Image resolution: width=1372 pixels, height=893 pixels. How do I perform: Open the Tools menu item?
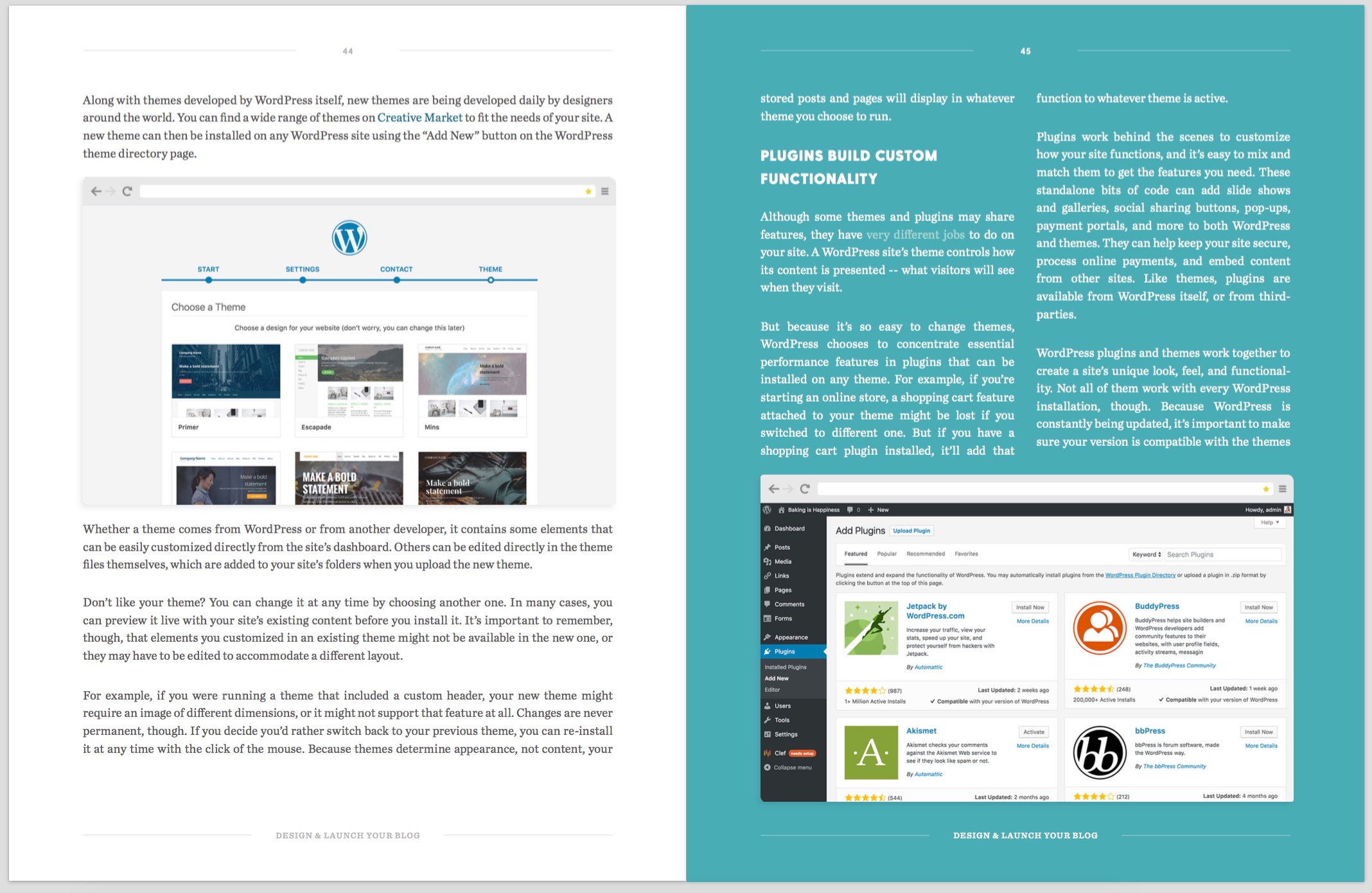[782, 720]
